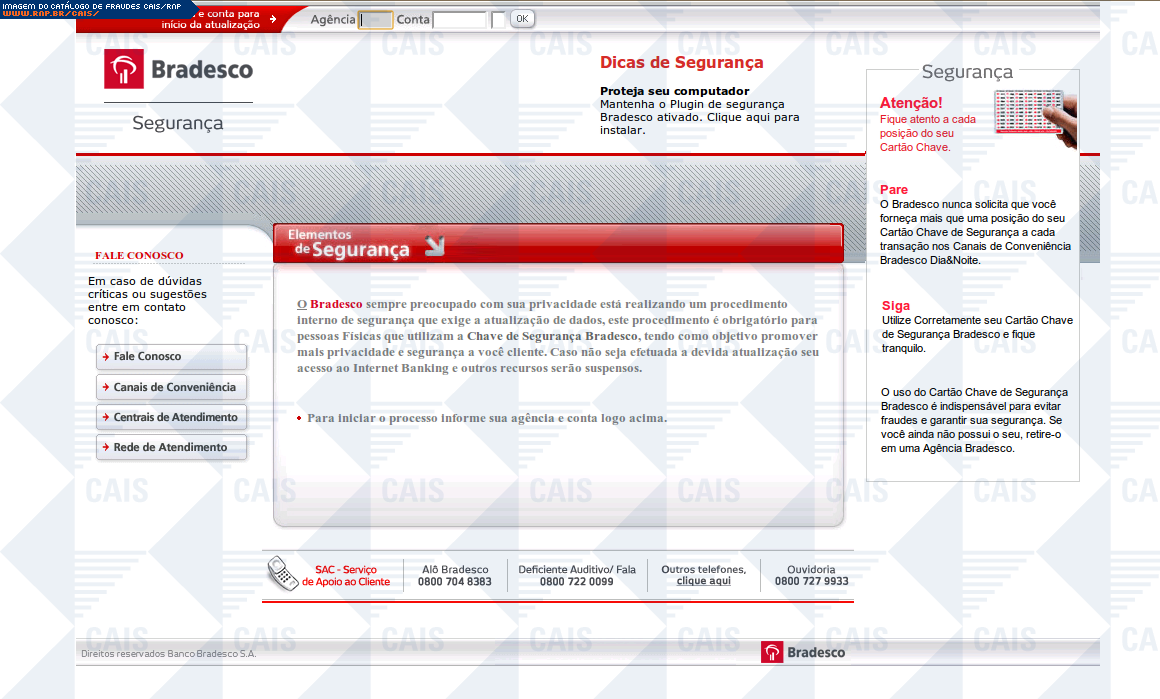Click the red arrow beside Rede de Atendimento
This screenshot has width=1160, height=699.
click(106, 447)
